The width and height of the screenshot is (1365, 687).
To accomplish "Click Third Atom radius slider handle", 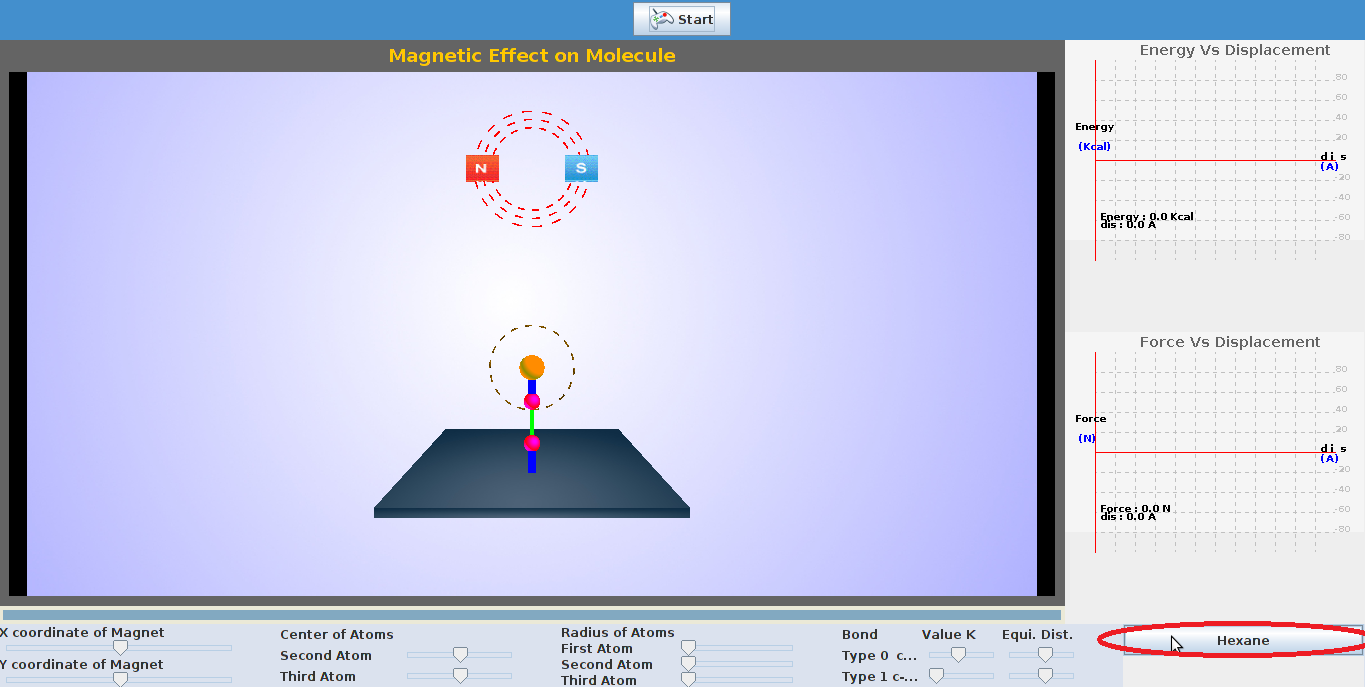I will tap(688, 680).
